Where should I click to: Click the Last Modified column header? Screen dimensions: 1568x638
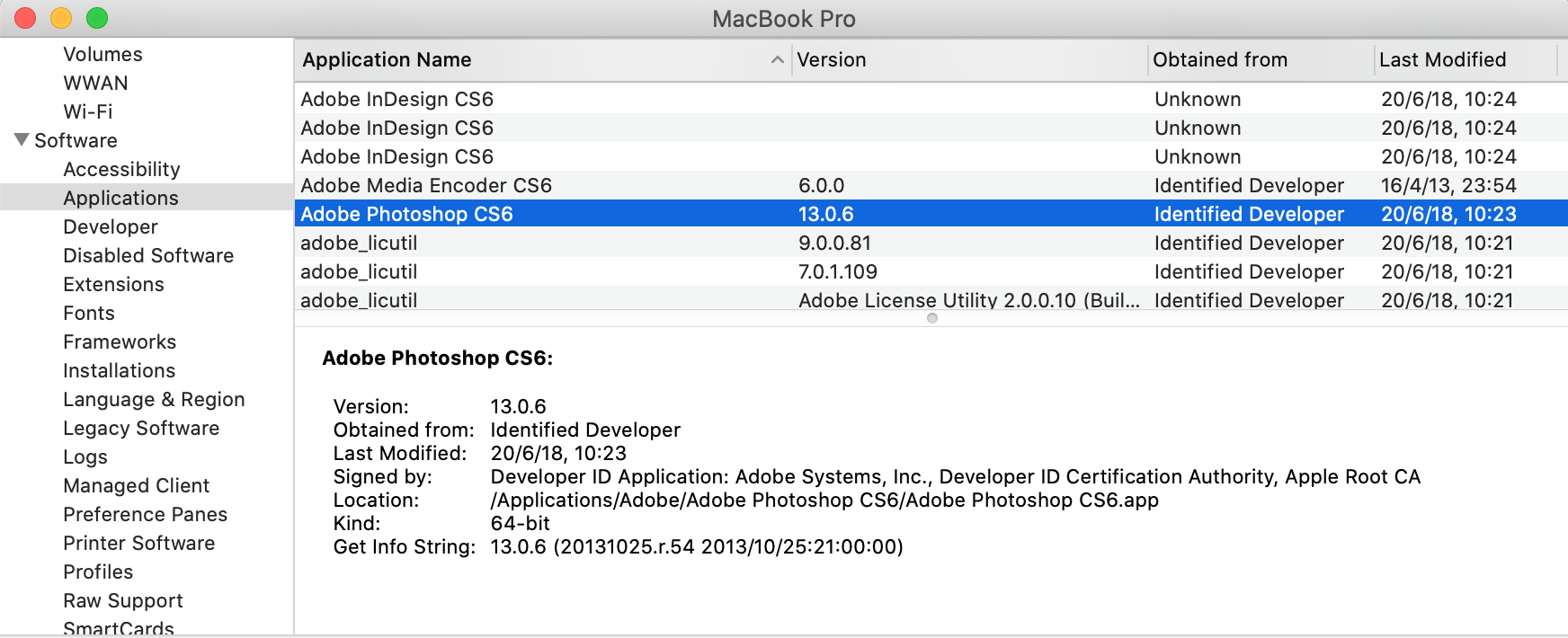[1442, 60]
